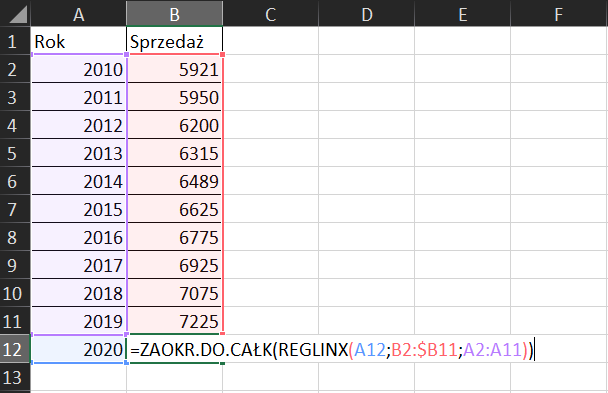Viewport: 608px width, 393px height.
Task: Select column C header
Action: click(270, 14)
